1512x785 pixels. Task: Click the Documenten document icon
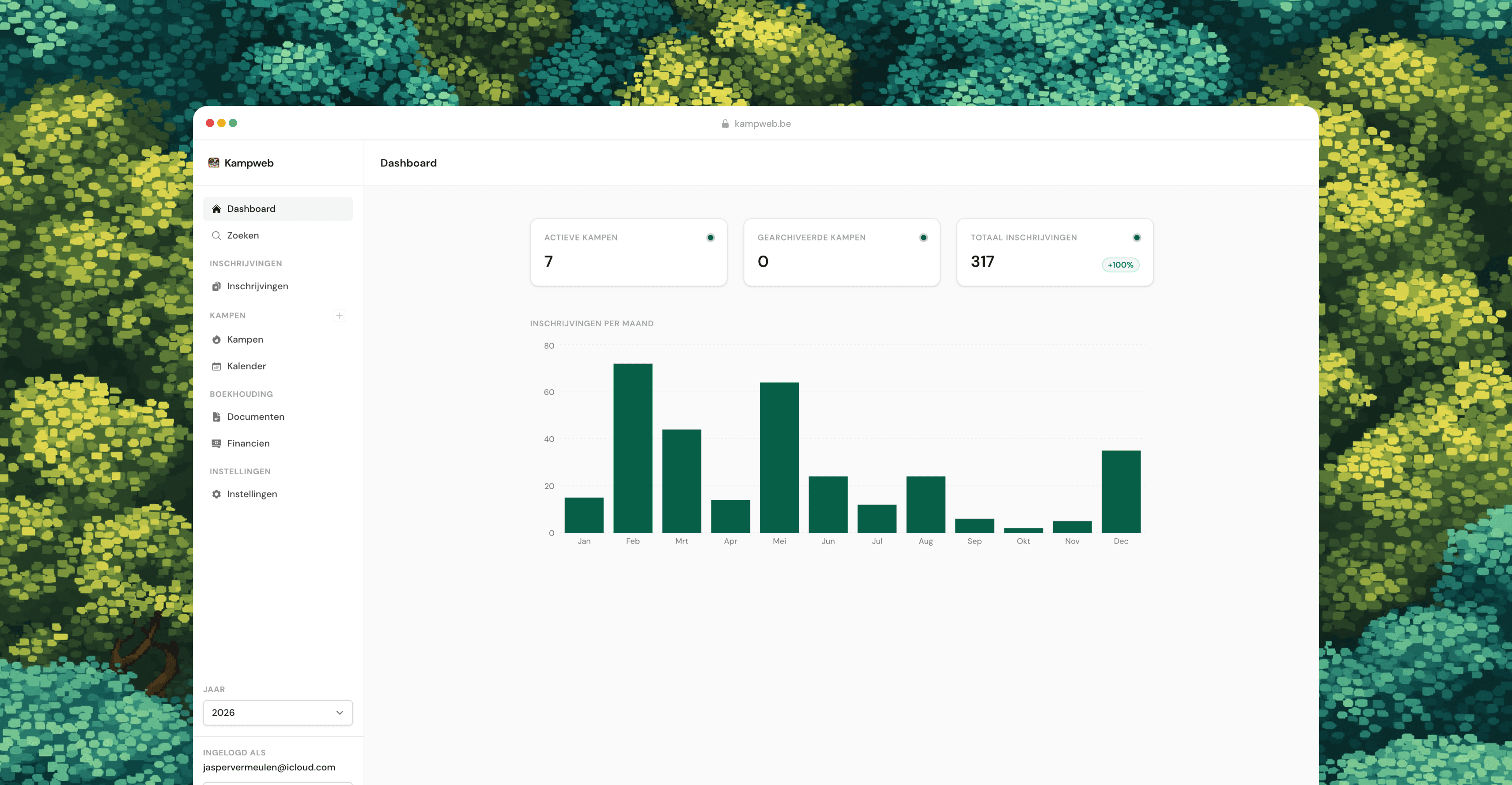(216, 416)
